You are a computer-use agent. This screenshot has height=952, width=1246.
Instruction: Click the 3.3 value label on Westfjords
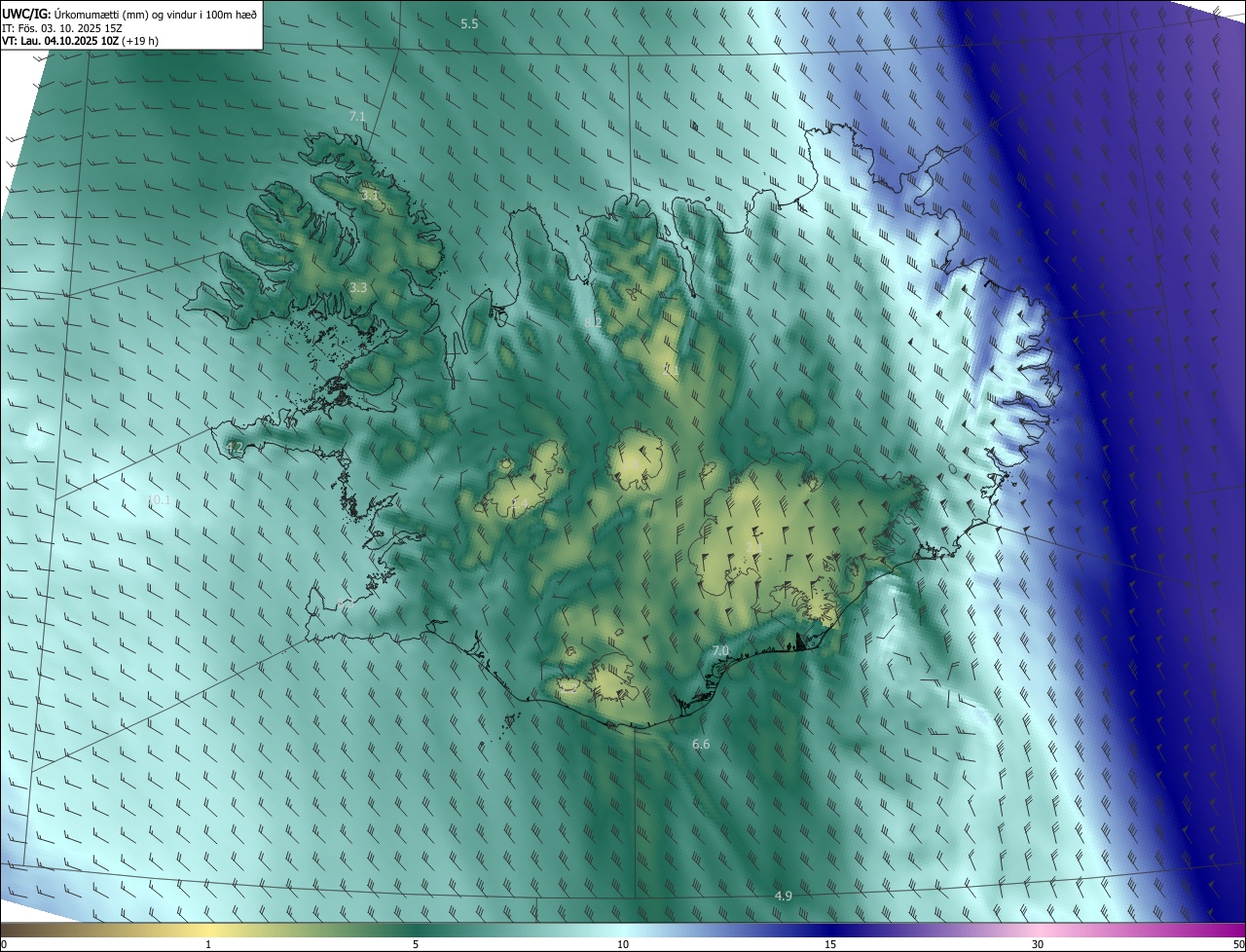[x=358, y=287]
